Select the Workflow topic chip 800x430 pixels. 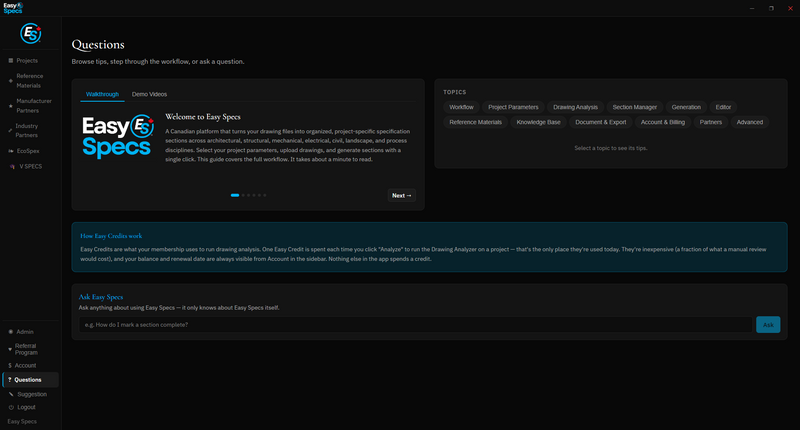click(461, 107)
